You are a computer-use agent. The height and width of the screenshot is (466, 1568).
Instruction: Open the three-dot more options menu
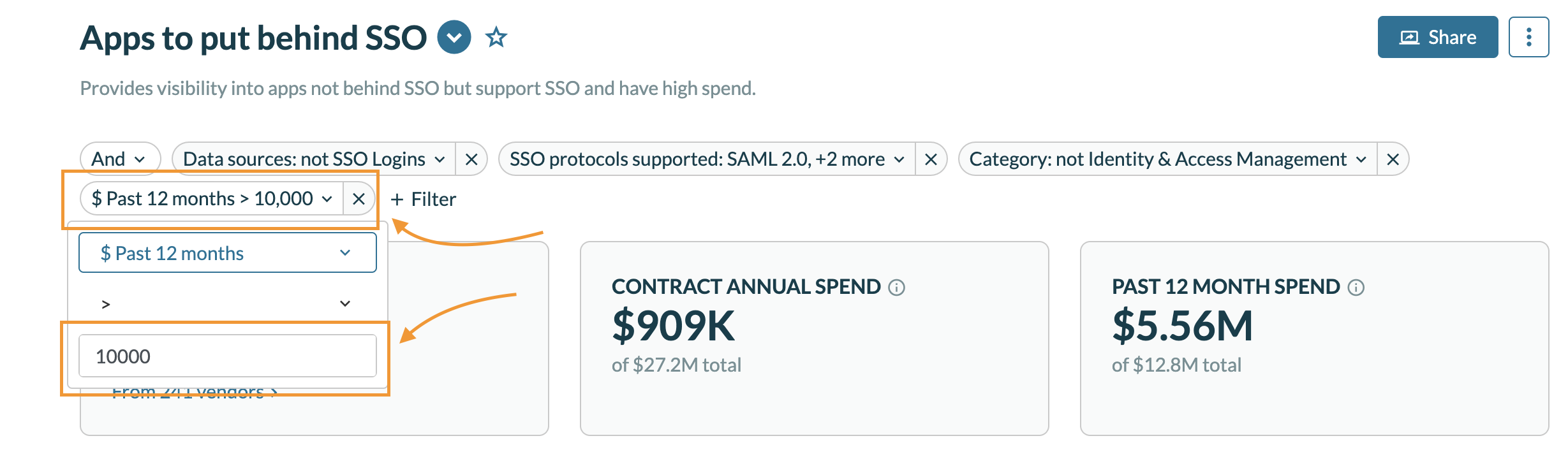(1528, 38)
